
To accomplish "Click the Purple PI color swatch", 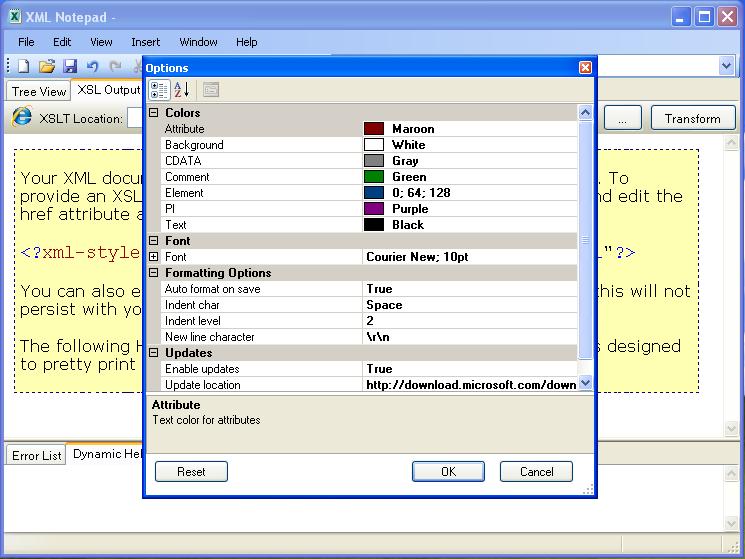I will [x=373, y=208].
